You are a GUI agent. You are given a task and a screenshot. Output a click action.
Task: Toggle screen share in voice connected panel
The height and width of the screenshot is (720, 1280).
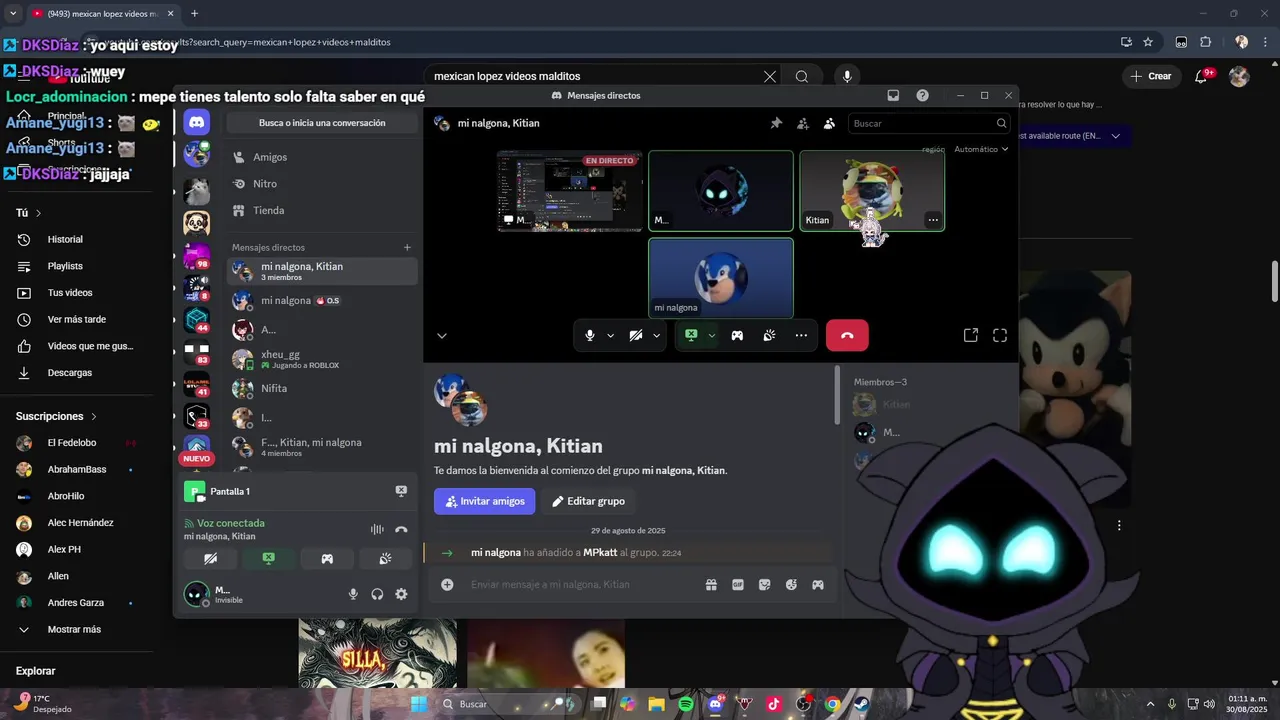tap(268, 559)
